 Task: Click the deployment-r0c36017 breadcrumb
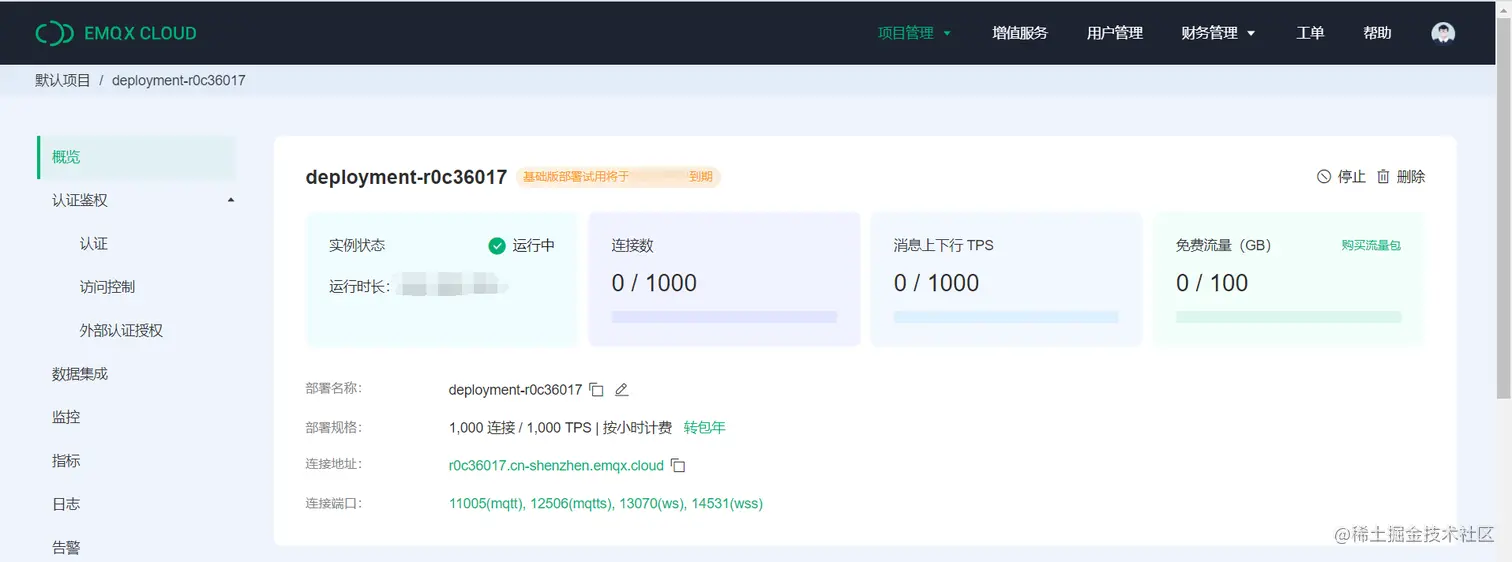click(179, 80)
